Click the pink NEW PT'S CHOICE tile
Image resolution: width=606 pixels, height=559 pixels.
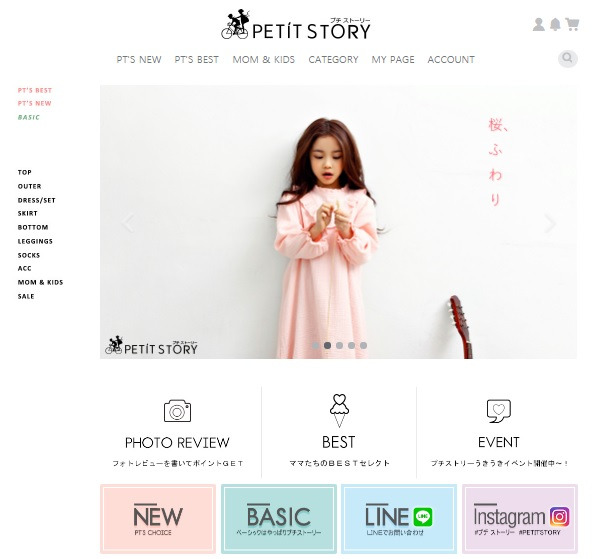point(158,518)
